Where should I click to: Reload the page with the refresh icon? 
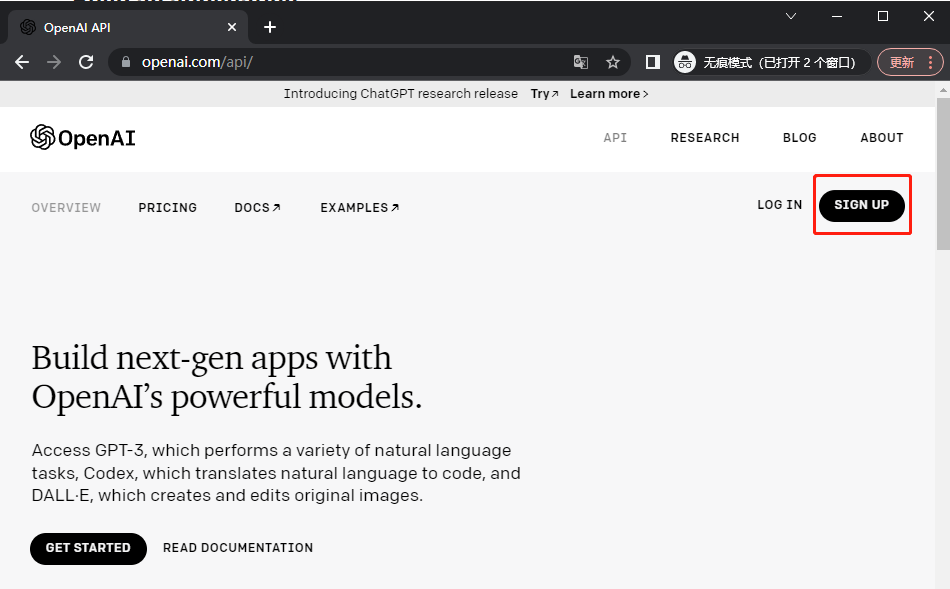coord(86,62)
